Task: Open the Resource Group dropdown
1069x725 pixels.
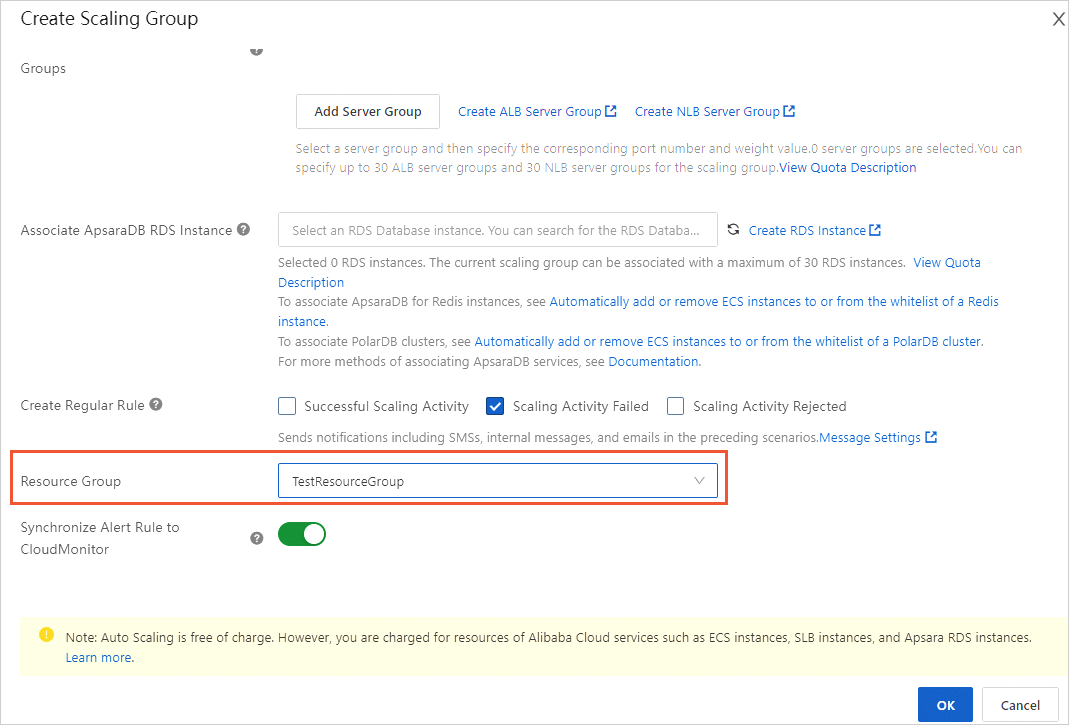Action: coord(497,481)
